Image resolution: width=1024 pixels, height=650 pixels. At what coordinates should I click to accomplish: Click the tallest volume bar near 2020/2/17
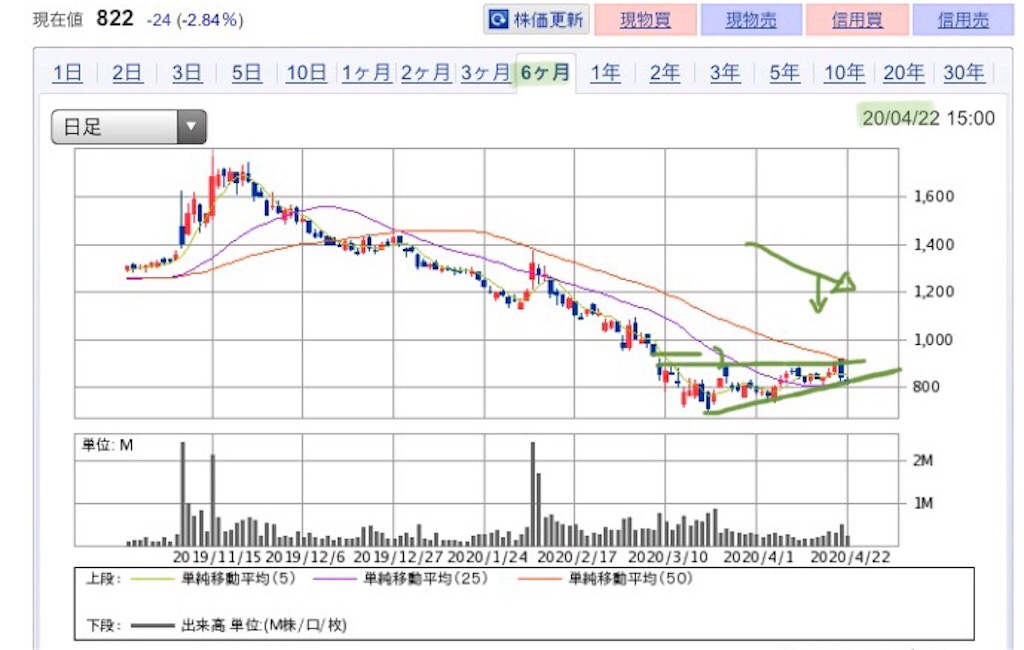click(533, 494)
